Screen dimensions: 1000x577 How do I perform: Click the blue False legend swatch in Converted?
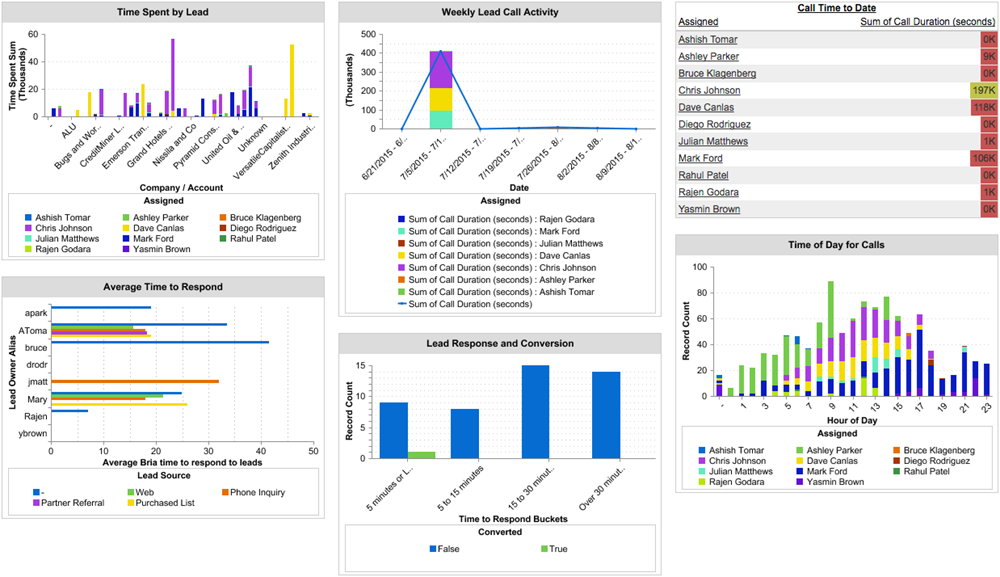[433, 549]
